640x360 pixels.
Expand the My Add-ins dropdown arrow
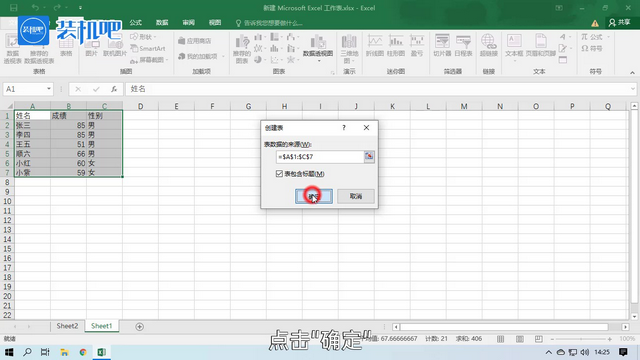[223, 56]
